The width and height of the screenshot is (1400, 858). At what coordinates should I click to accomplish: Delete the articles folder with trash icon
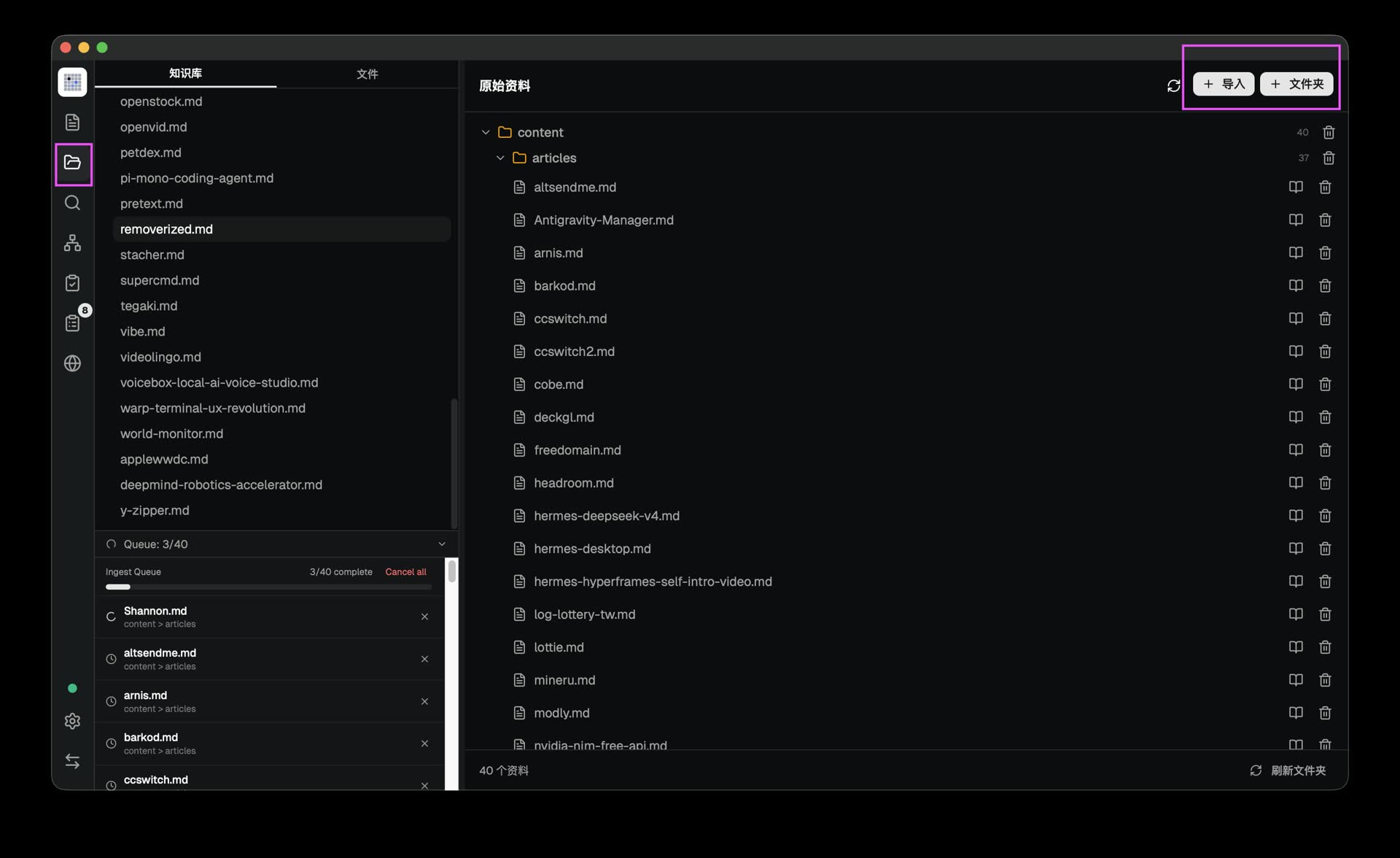pos(1329,158)
